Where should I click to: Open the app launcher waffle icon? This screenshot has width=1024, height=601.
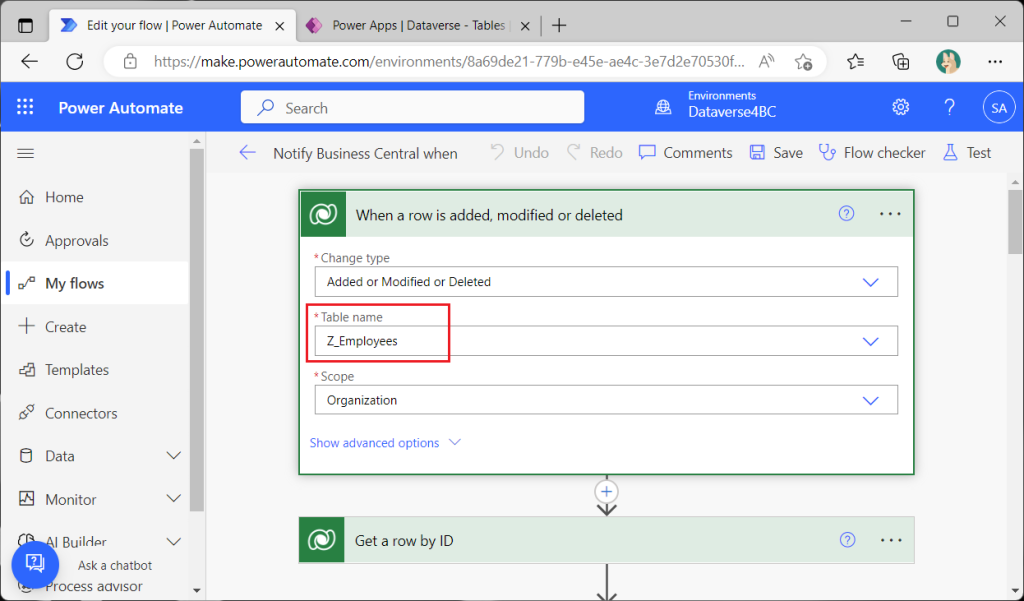[25, 107]
